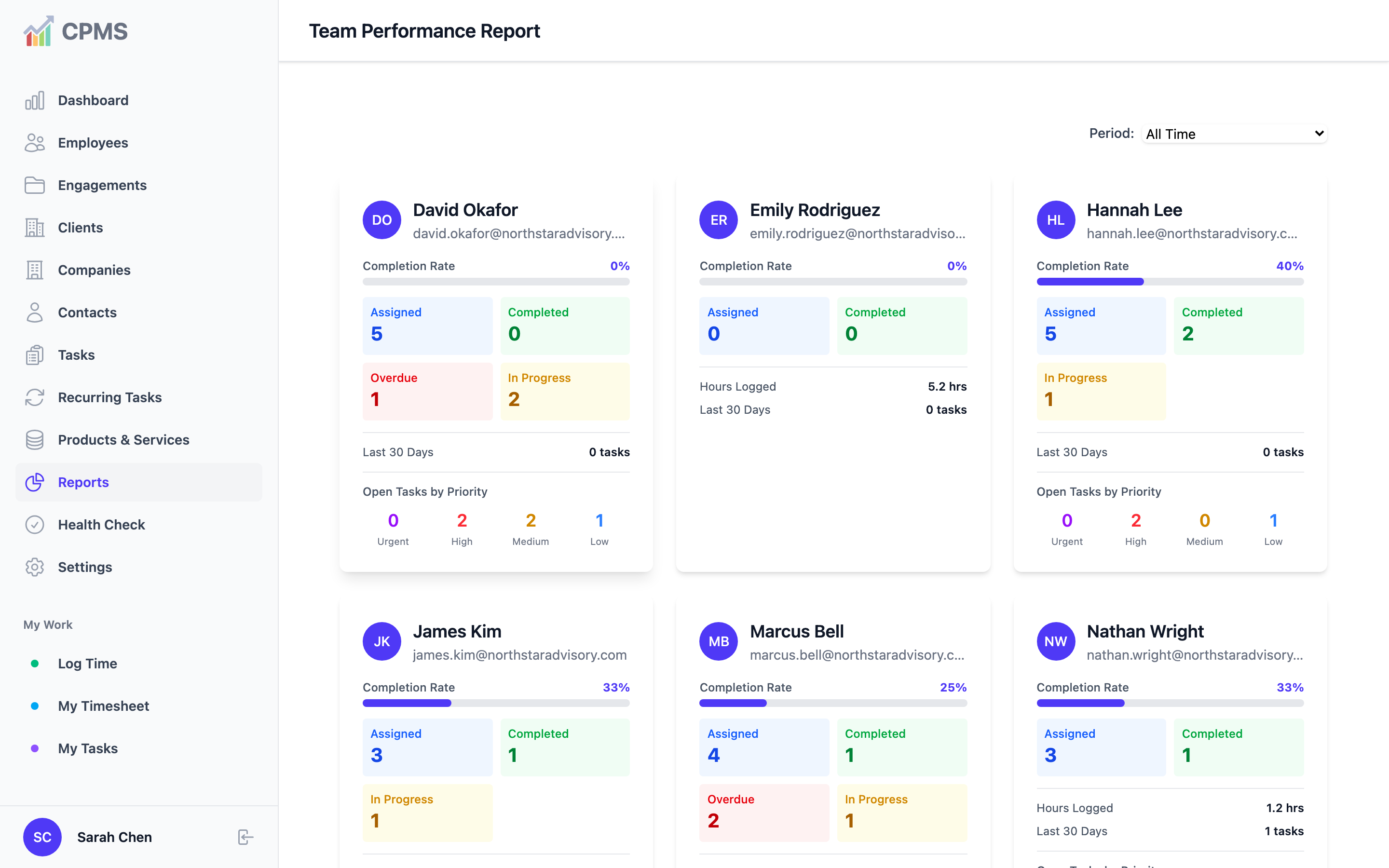Viewport: 1389px width, 868px height.
Task: Click Nathan Wright's NW avatar
Action: click(1056, 641)
